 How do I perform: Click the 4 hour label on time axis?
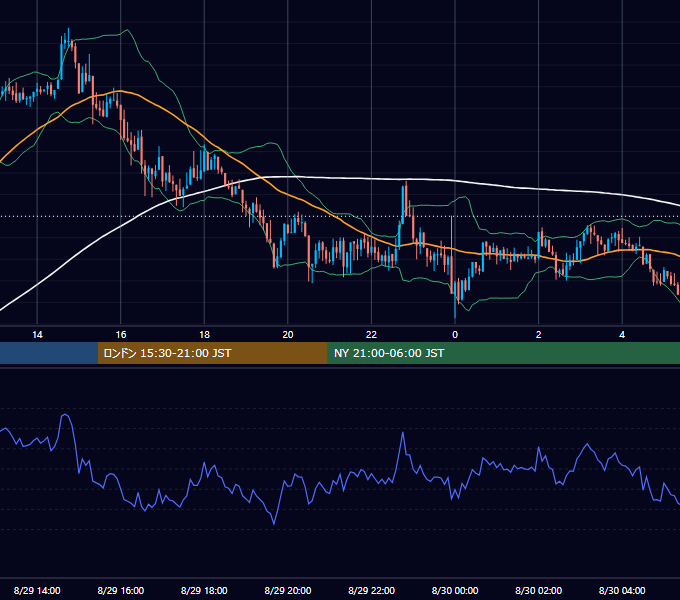622,335
